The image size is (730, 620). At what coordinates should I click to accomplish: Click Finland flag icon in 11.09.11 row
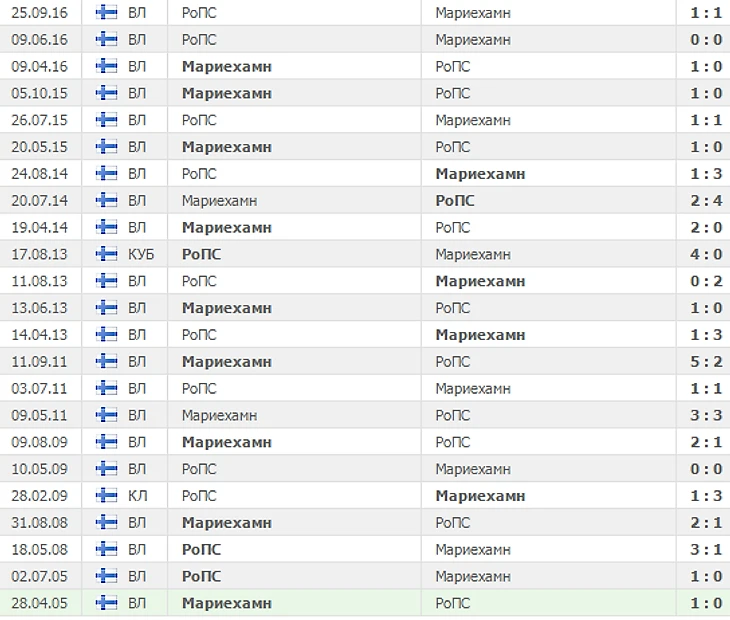pyautogui.click(x=106, y=362)
